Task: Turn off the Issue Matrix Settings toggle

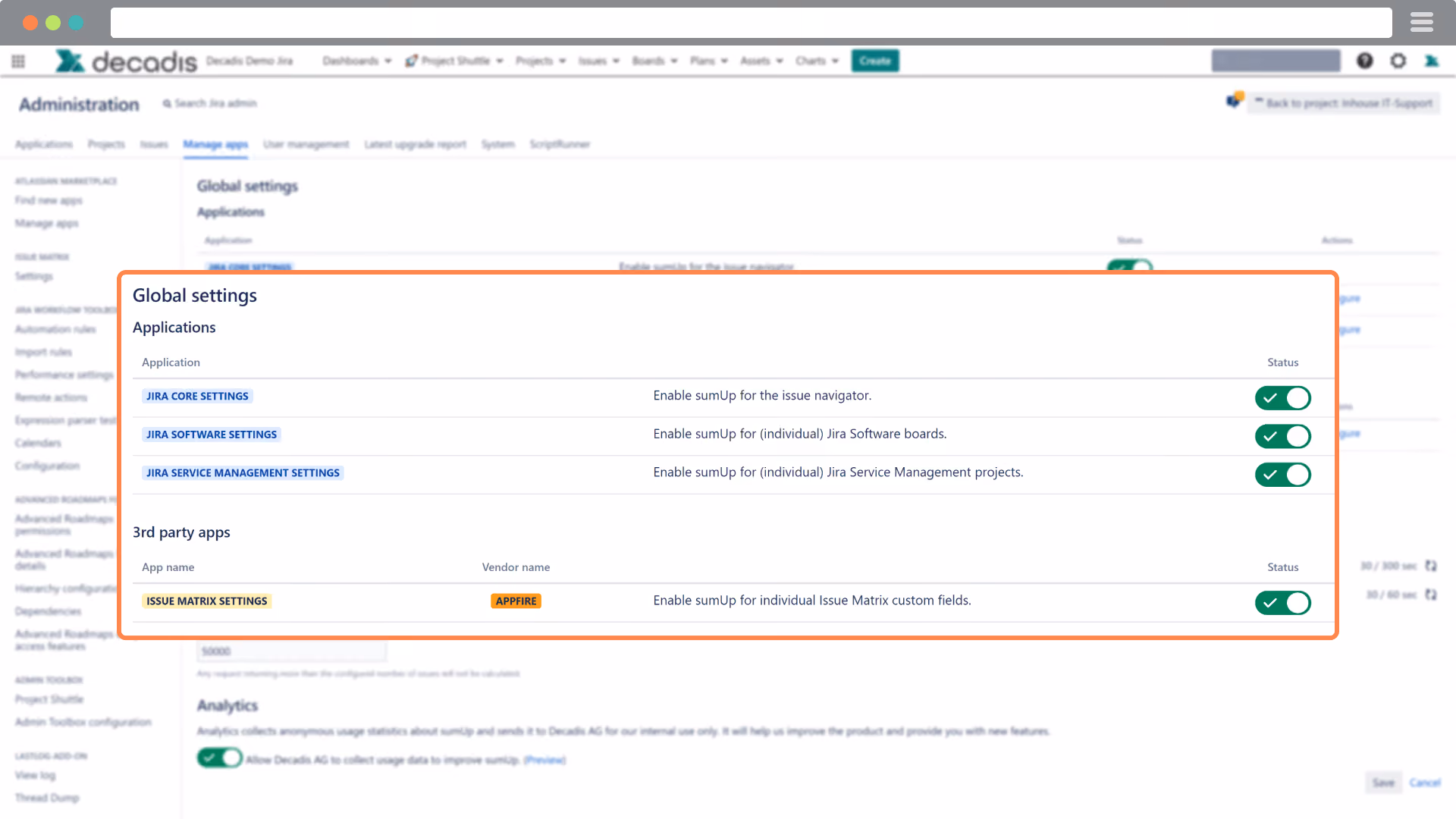Action: [x=1282, y=603]
